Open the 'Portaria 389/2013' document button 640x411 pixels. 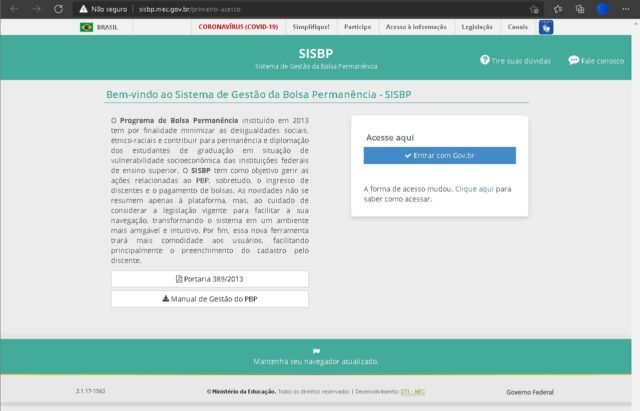pyautogui.click(x=210, y=279)
